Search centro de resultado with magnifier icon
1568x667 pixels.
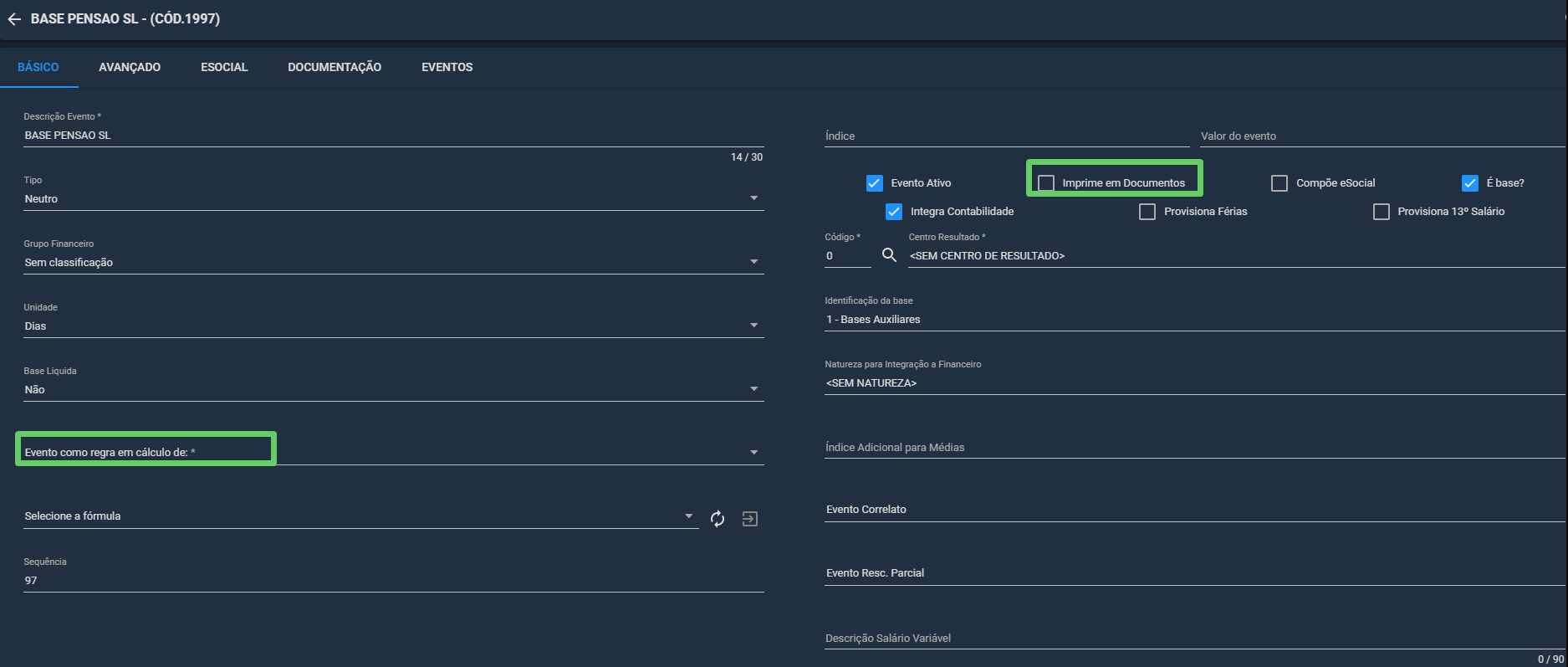click(x=889, y=254)
